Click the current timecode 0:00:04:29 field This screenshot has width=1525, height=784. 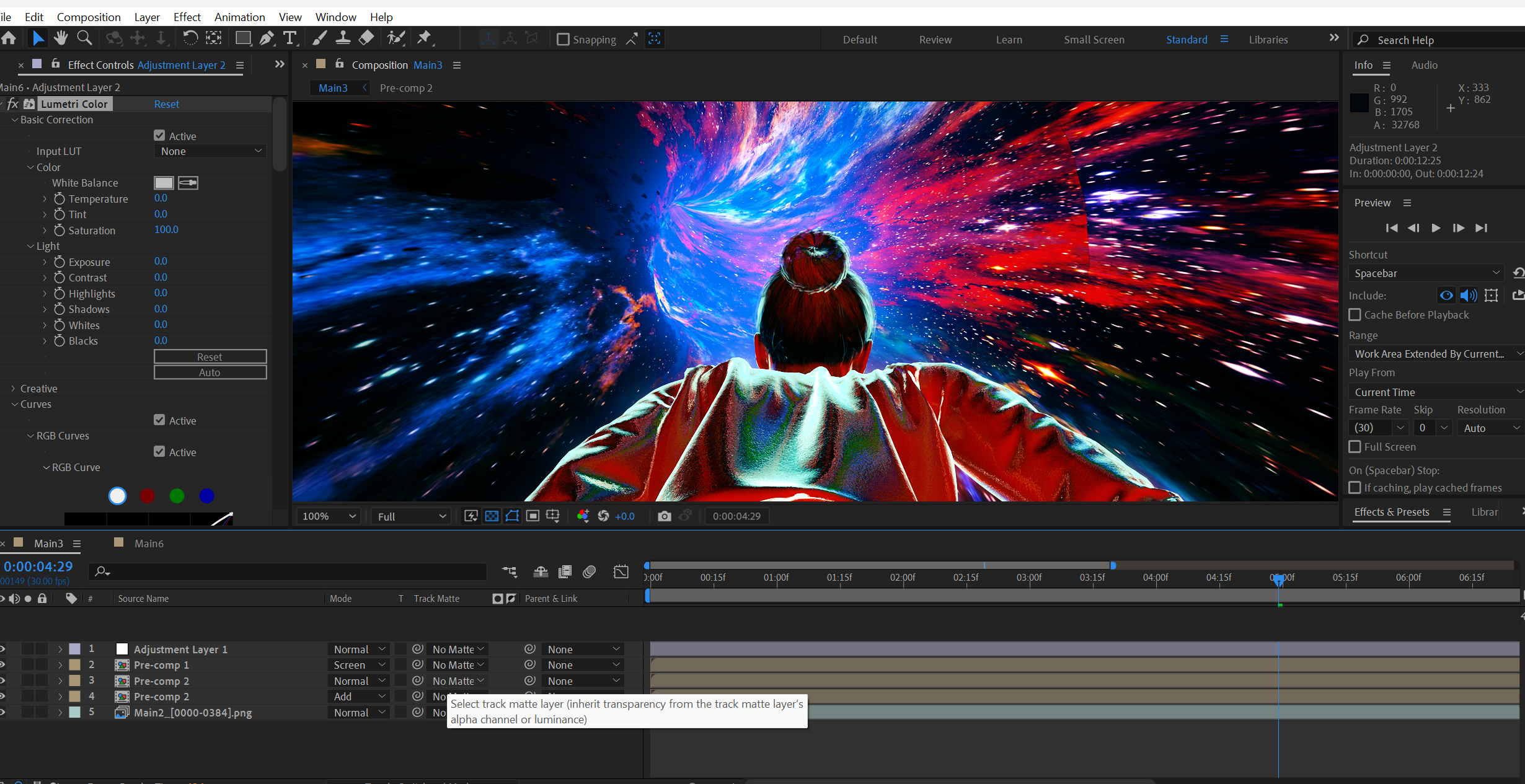pyautogui.click(x=38, y=566)
